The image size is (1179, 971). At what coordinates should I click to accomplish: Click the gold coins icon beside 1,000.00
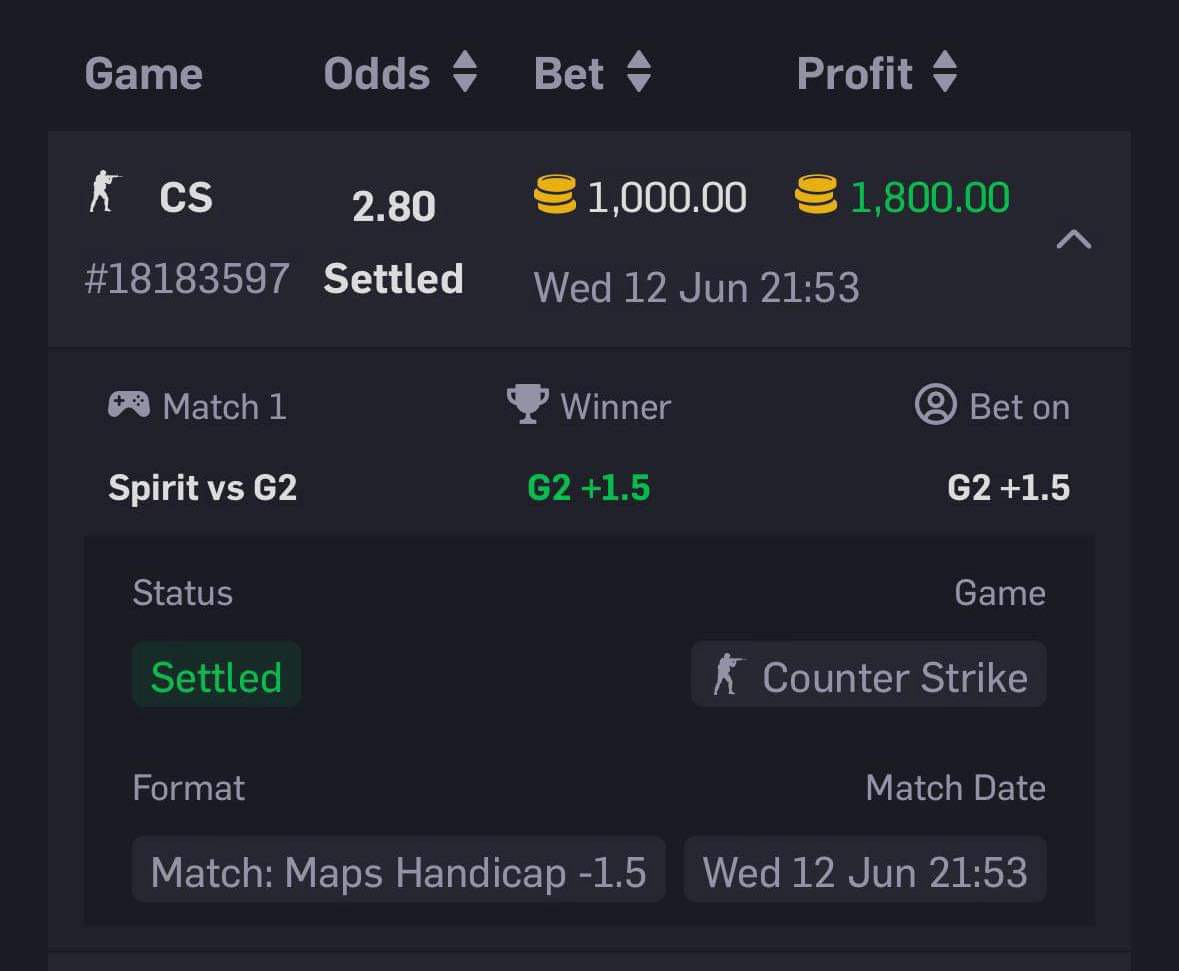coord(555,194)
